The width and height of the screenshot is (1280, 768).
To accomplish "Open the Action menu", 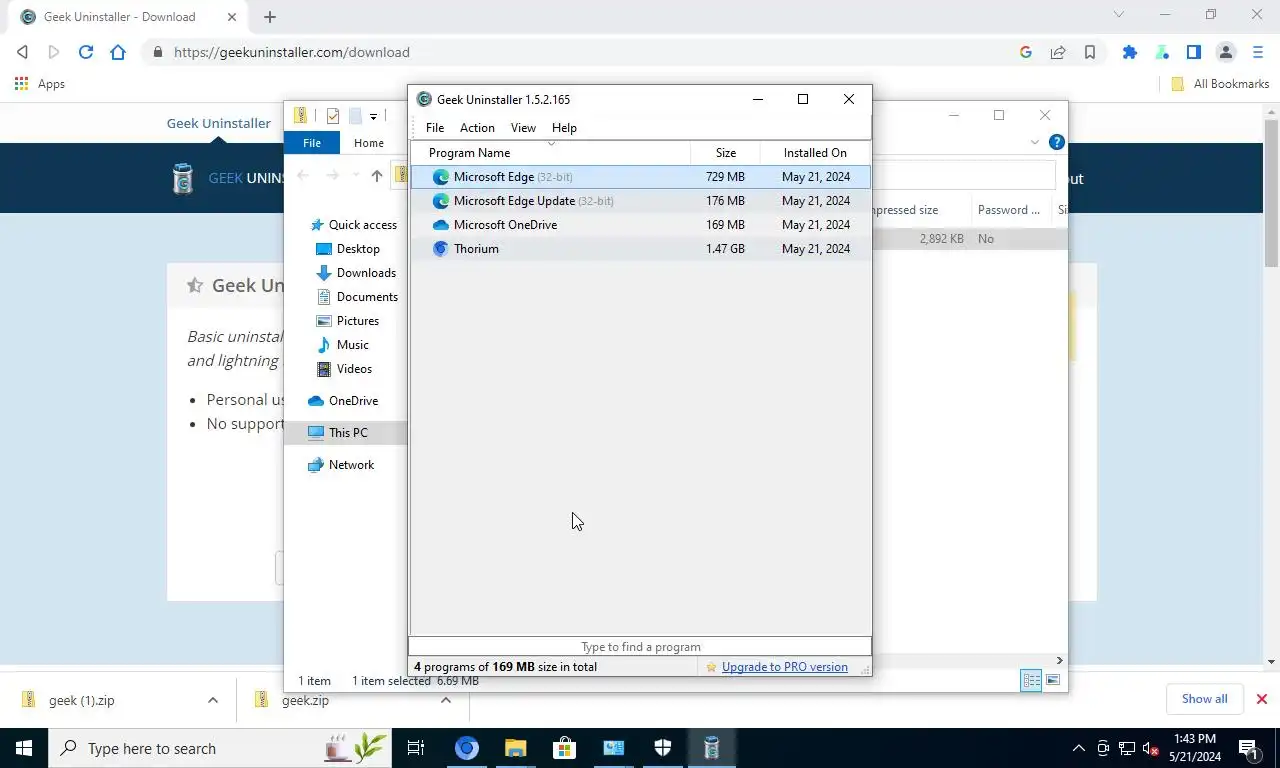I will click(477, 128).
